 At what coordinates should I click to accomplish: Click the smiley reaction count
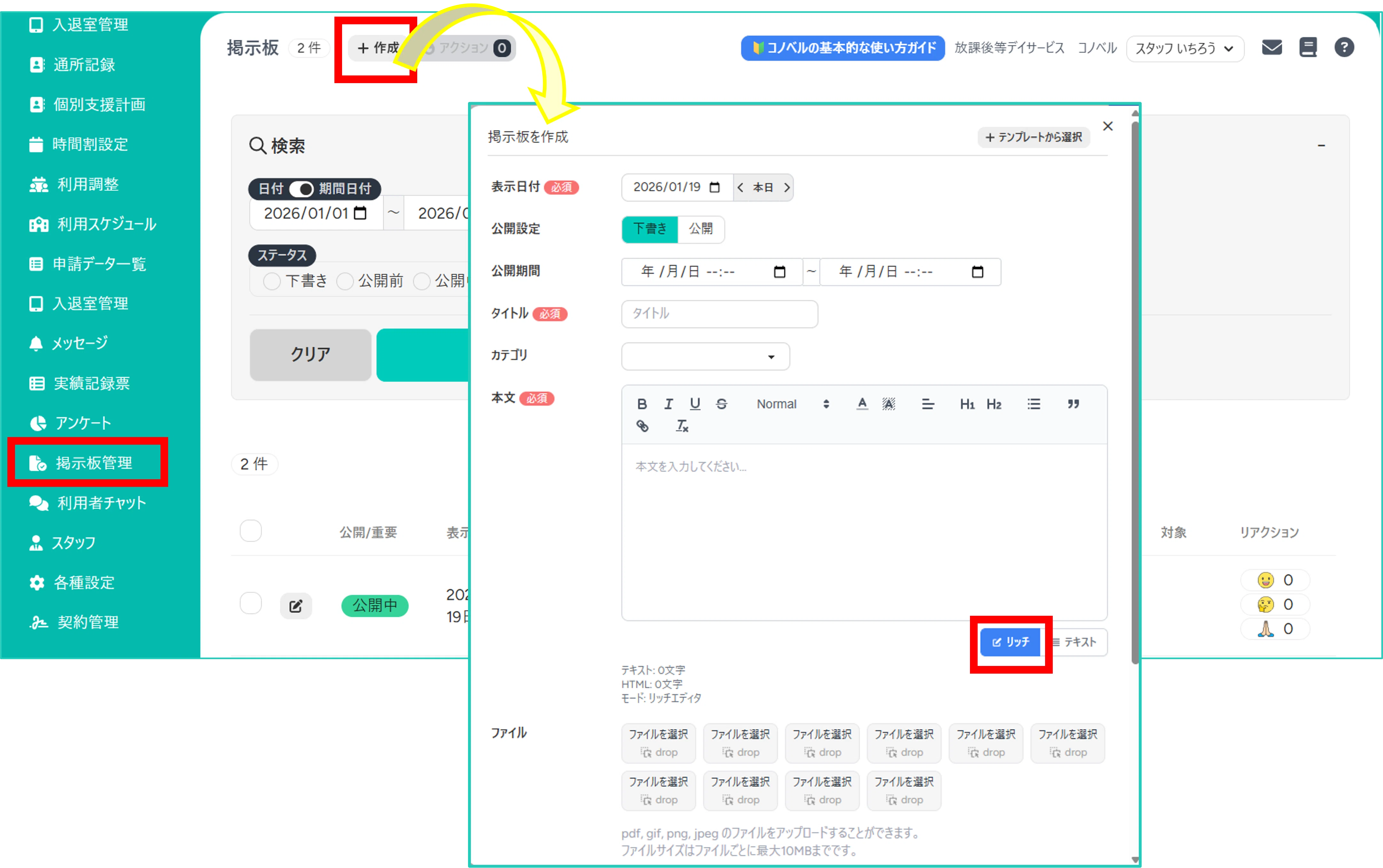[1275, 580]
